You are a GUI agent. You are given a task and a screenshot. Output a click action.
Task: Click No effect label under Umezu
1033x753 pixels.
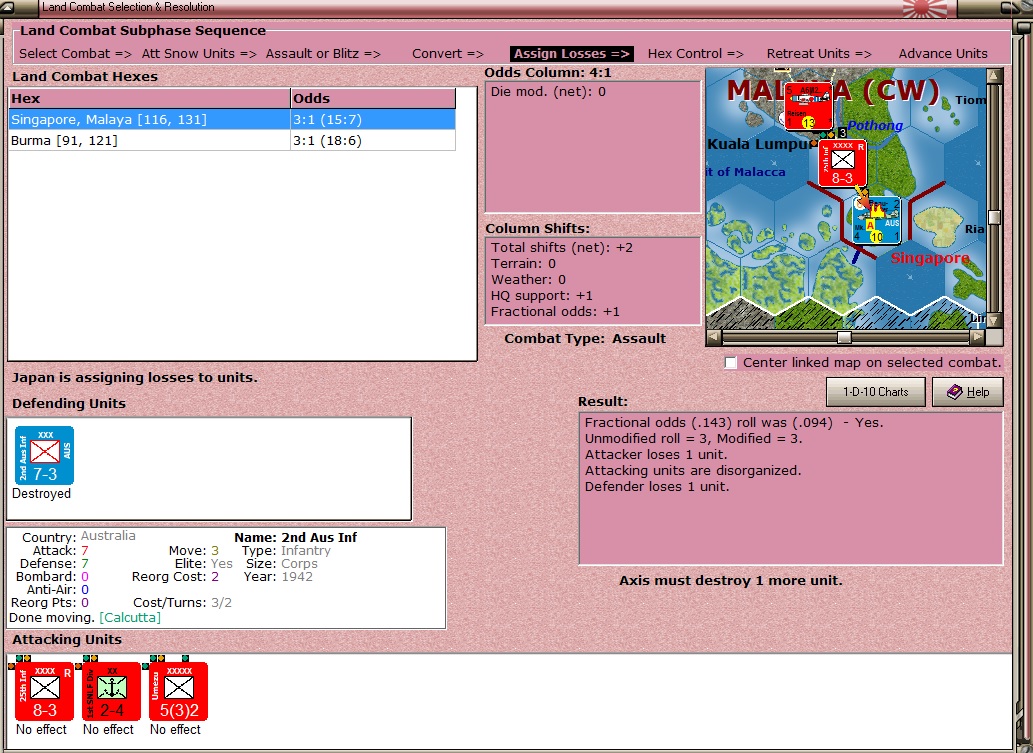click(175, 729)
